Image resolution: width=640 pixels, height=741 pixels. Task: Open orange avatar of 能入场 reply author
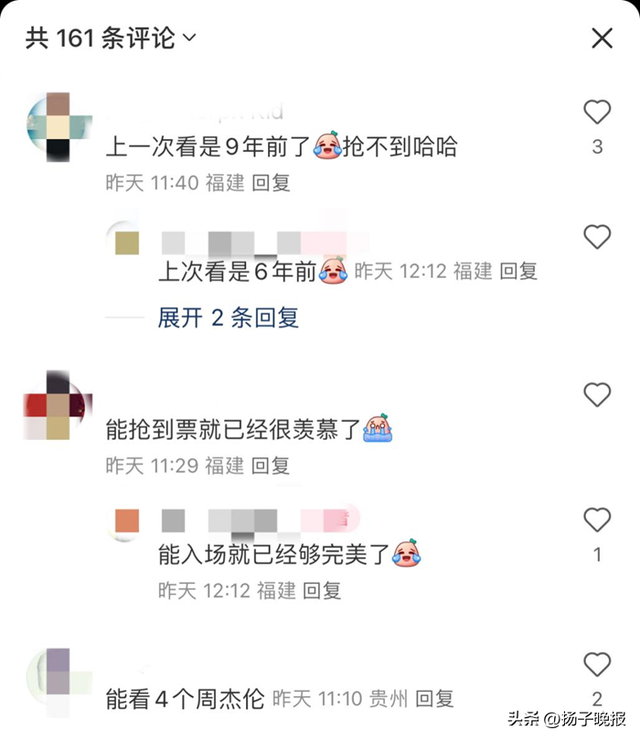pyautogui.click(x=125, y=522)
